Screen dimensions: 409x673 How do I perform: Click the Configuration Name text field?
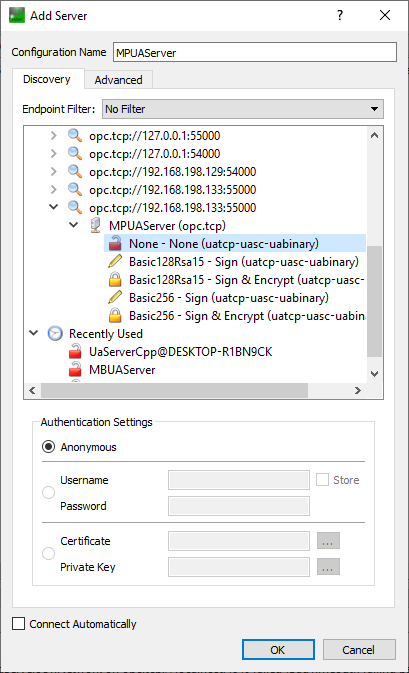pyautogui.click(x=255, y=52)
